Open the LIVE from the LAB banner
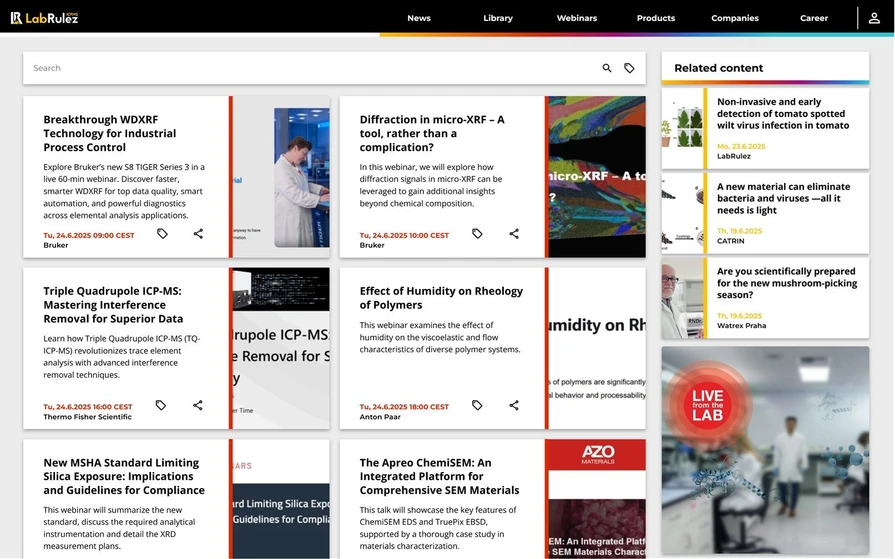This screenshot has height=559, width=895. [x=765, y=450]
